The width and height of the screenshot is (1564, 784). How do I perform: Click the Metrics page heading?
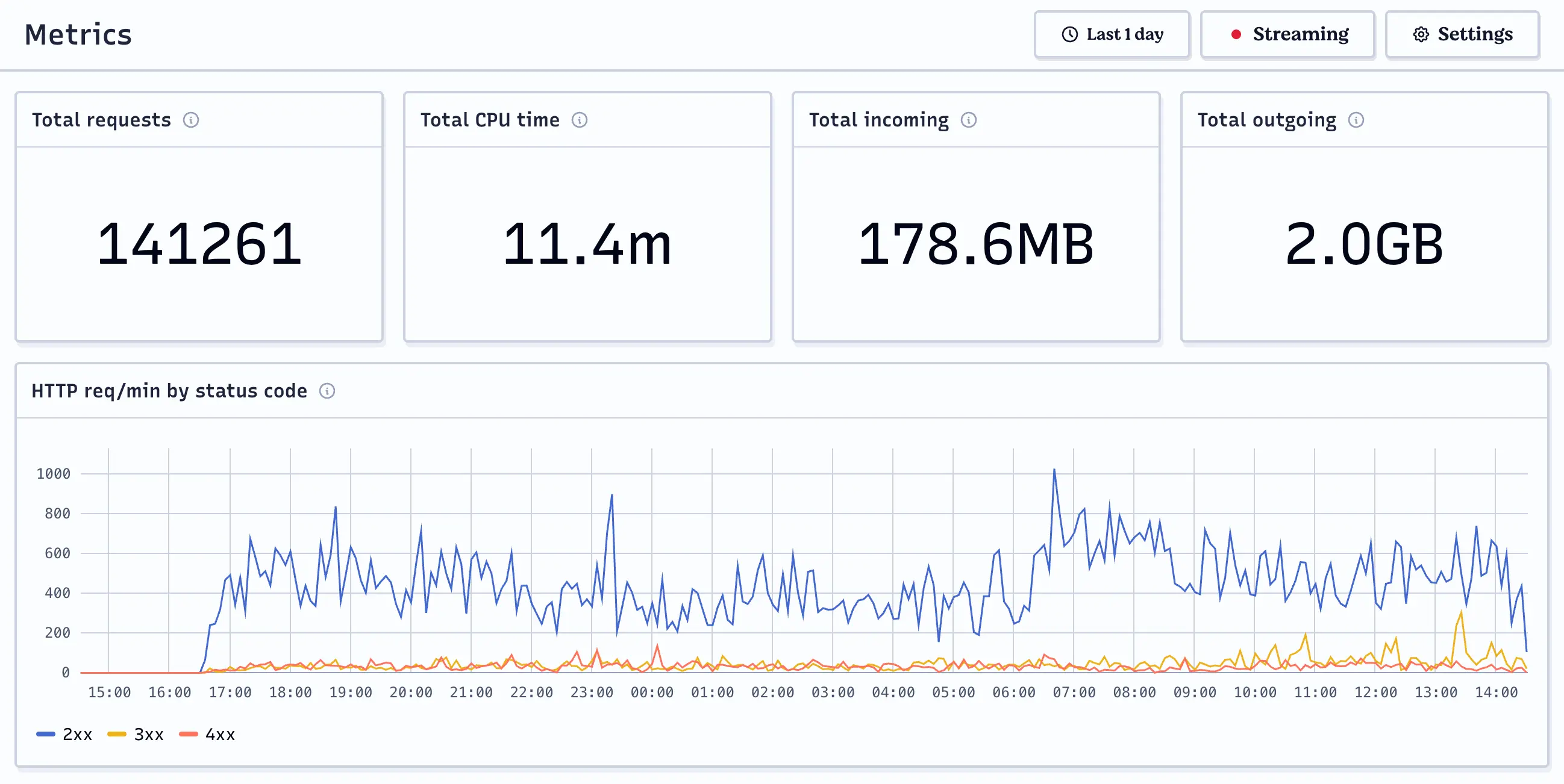point(79,34)
